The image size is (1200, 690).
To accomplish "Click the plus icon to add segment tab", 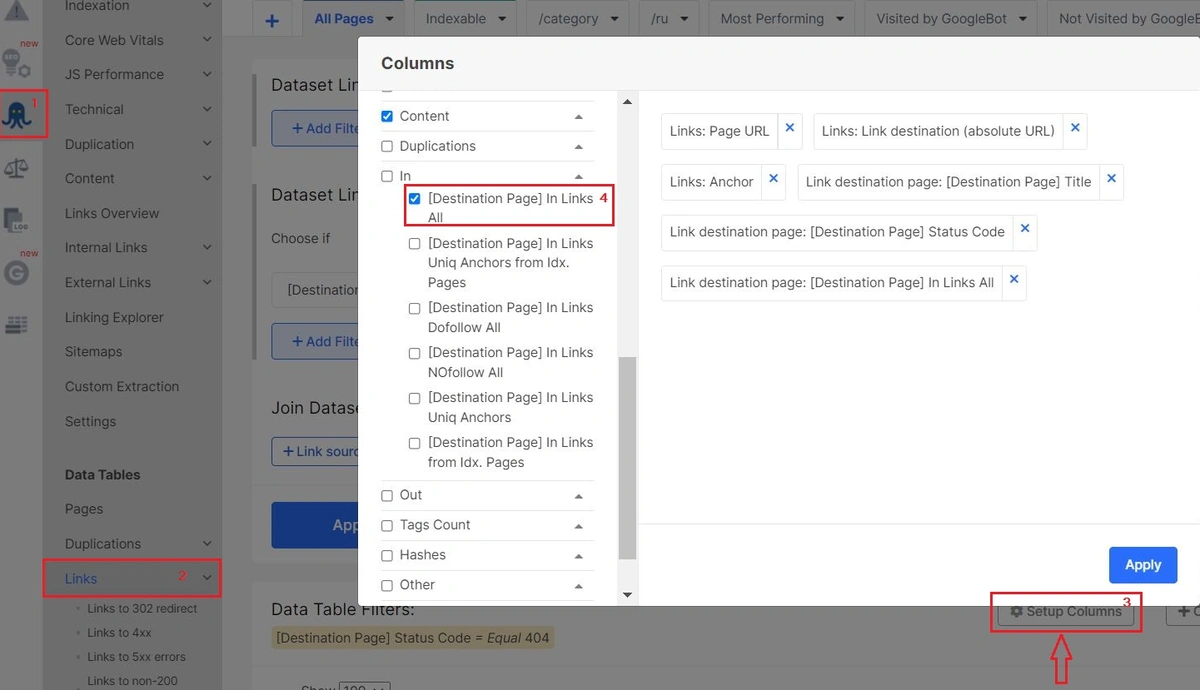I will point(272,20).
